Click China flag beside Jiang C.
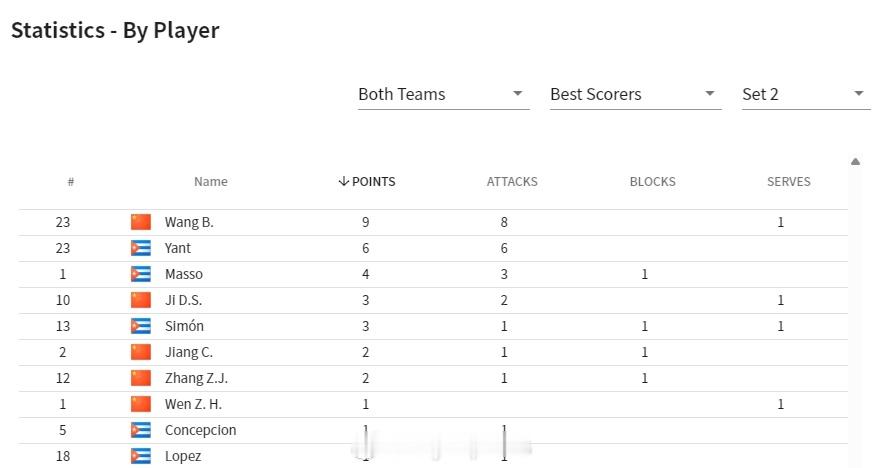This screenshot has height=468, width=886. click(141, 352)
